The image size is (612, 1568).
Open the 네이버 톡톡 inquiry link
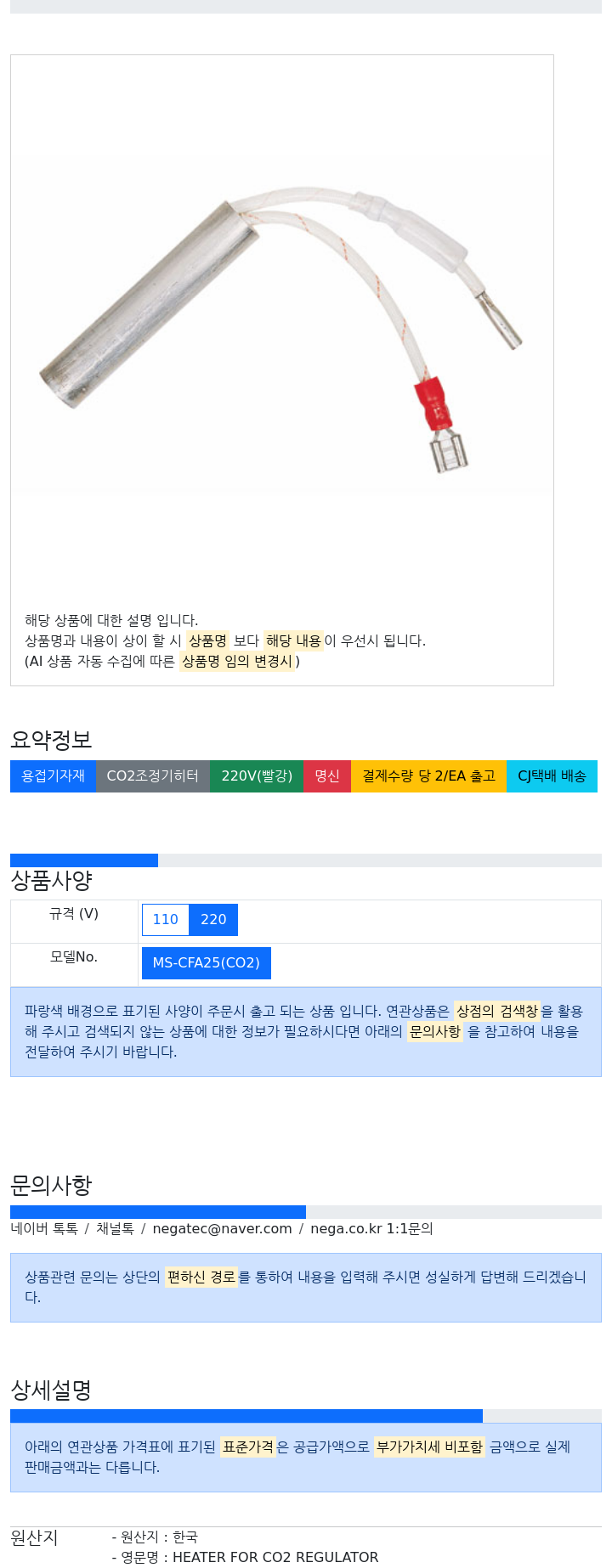tap(44, 1229)
